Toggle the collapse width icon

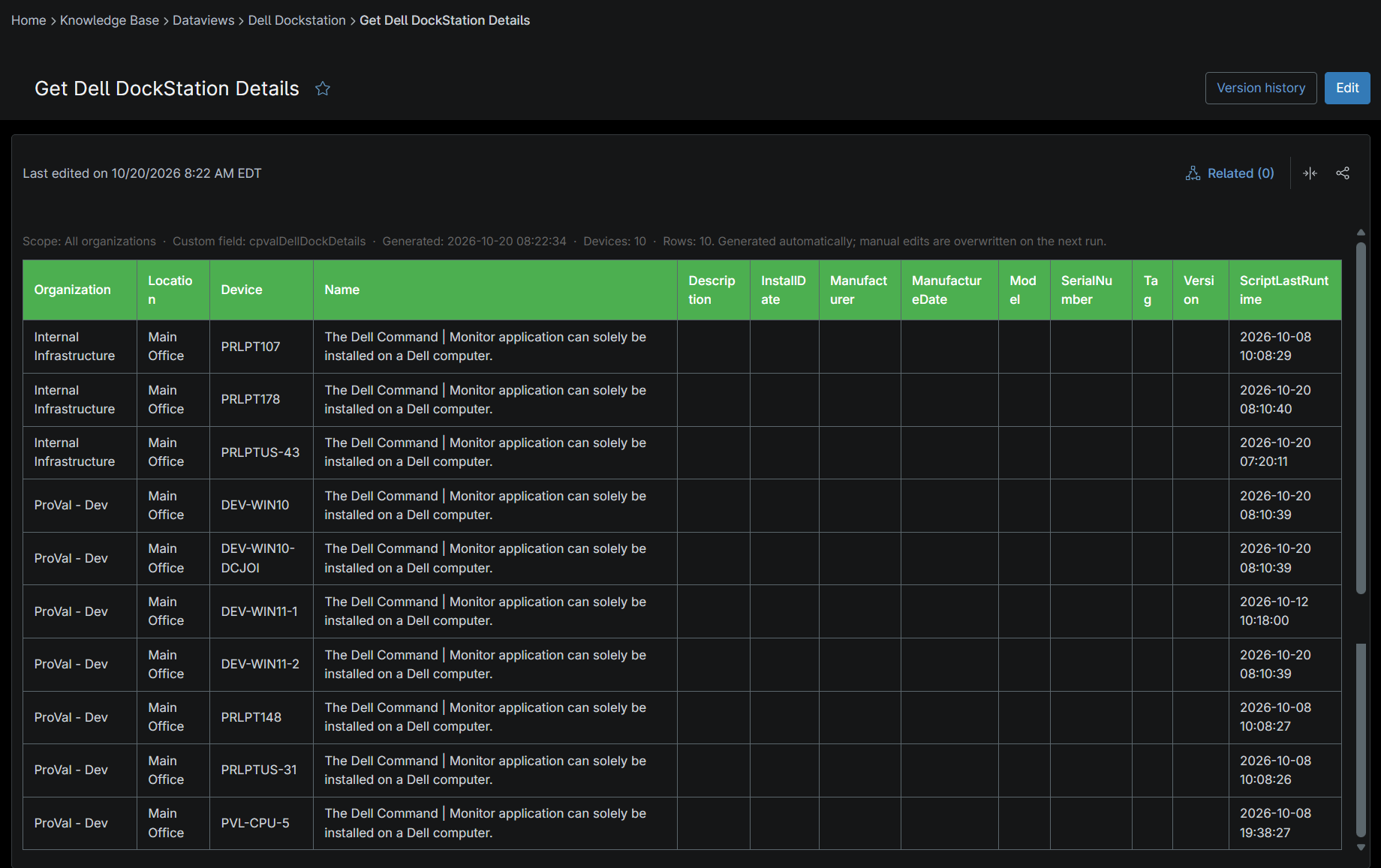coord(1310,173)
